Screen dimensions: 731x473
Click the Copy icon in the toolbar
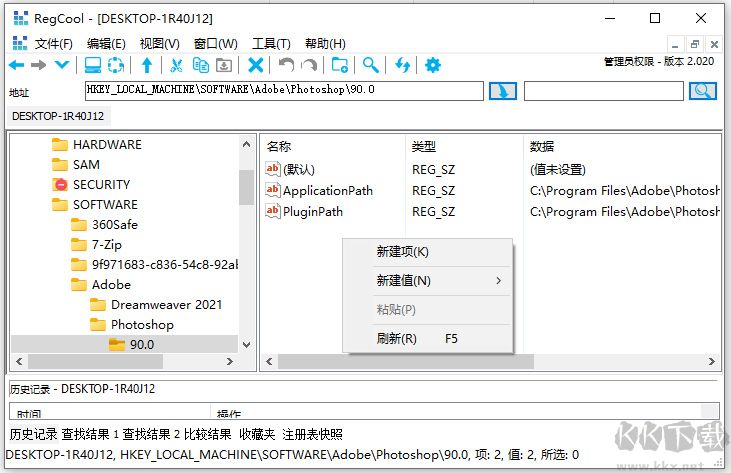tap(201, 65)
